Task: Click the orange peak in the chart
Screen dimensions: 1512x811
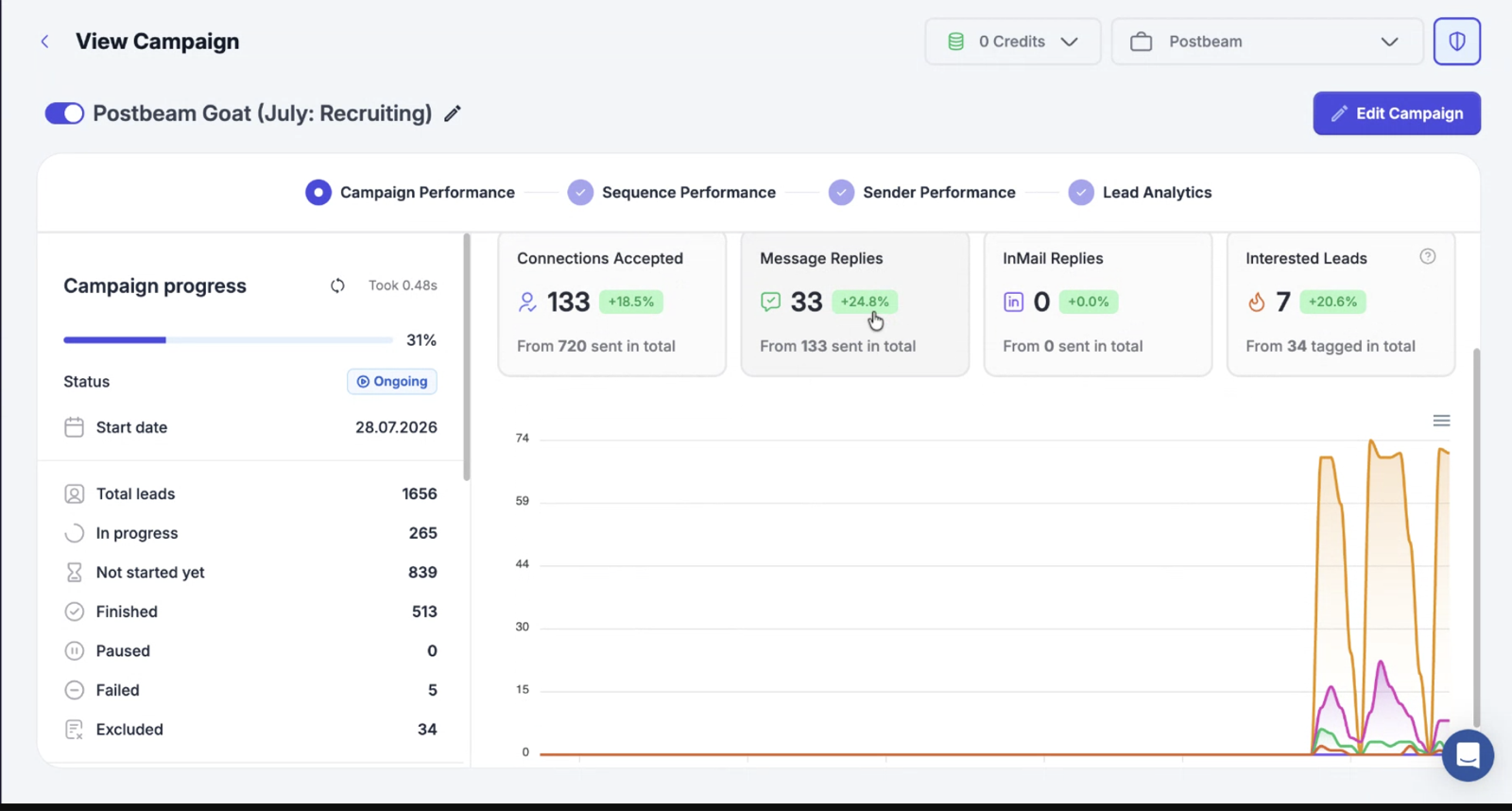Action: point(1371,441)
